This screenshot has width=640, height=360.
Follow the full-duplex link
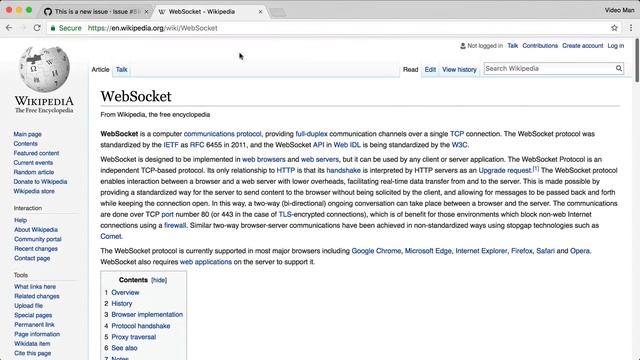tap(311, 134)
